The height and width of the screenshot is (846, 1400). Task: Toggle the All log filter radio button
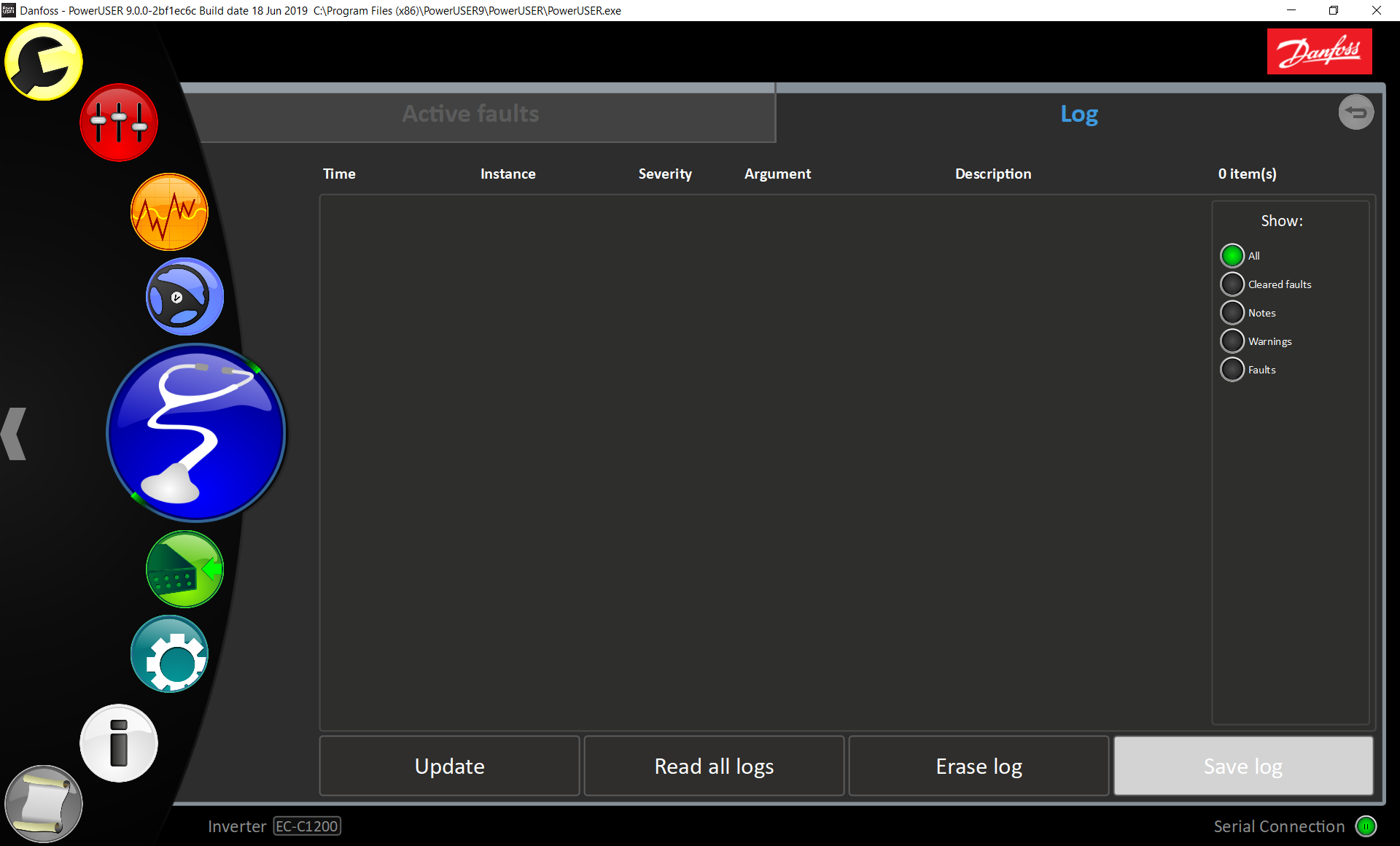1232,256
